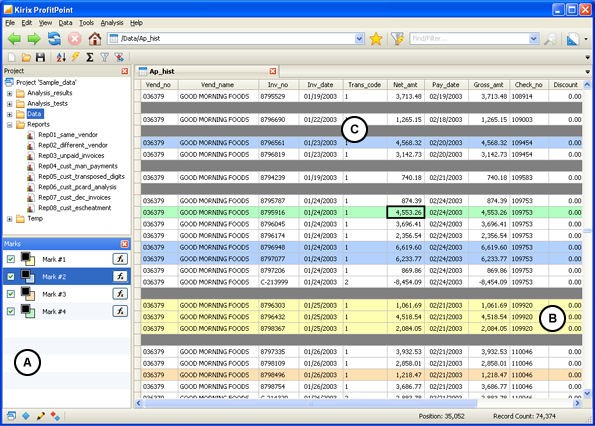Image resolution: width=595 pixels, height=426 pixels.
Task: Open the File menu
Action: click(x=10, y=23)
